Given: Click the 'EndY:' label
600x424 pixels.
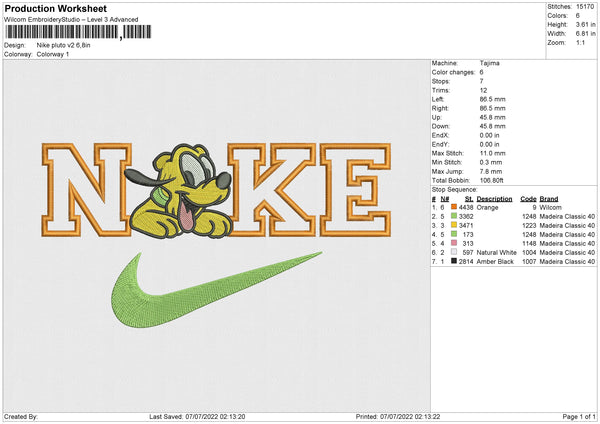Looking at the screenshot, I should coord(440,144).
